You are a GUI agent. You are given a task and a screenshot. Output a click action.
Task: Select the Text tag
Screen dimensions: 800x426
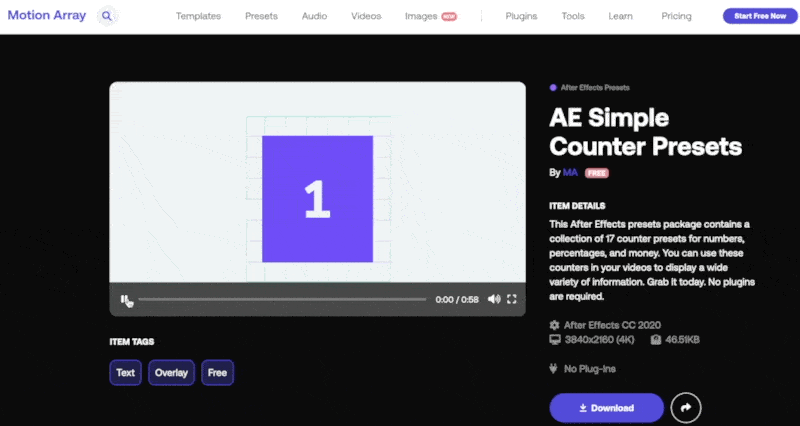pos(126,372)
